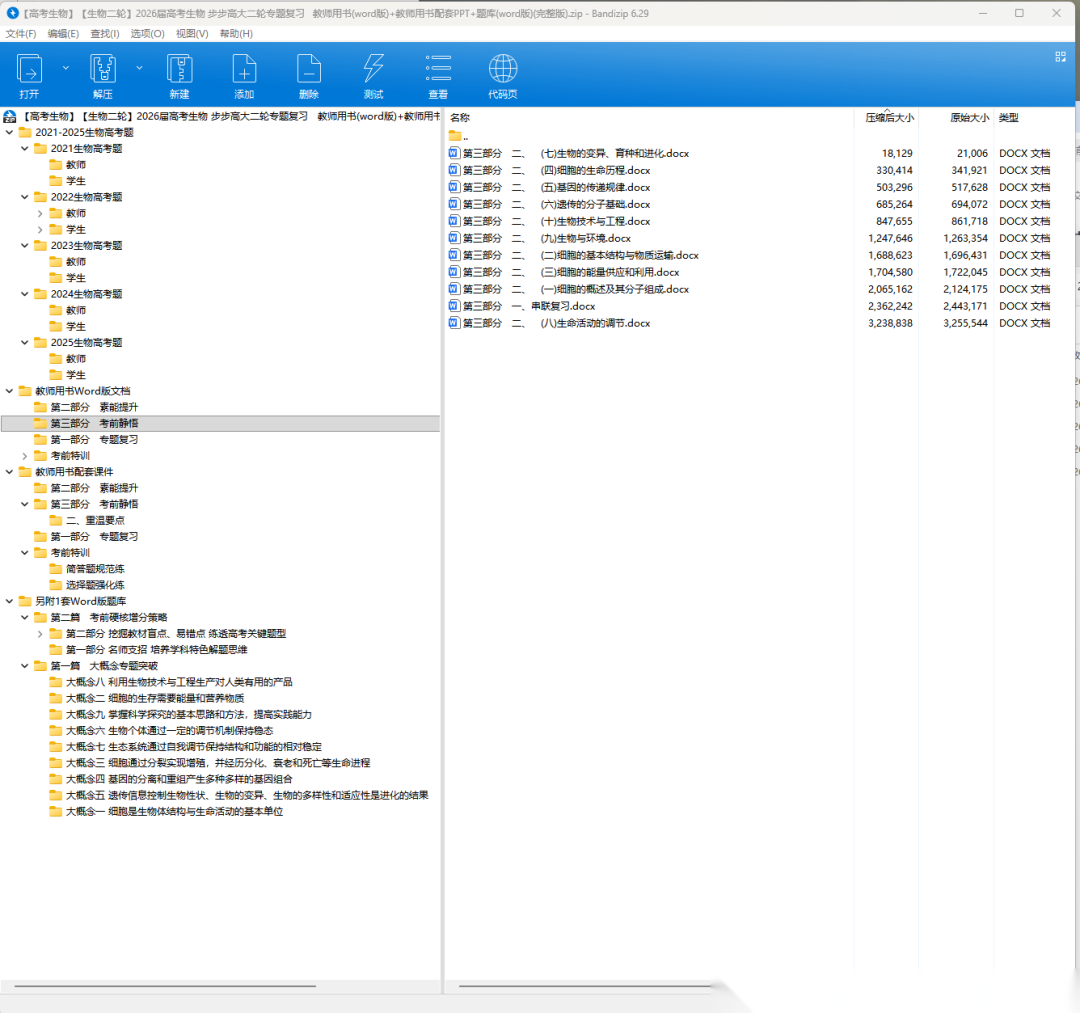Screen dimensions: 1080x1013
Task: Open the dropdown arrow beside Extract
Action: [139, 68]
